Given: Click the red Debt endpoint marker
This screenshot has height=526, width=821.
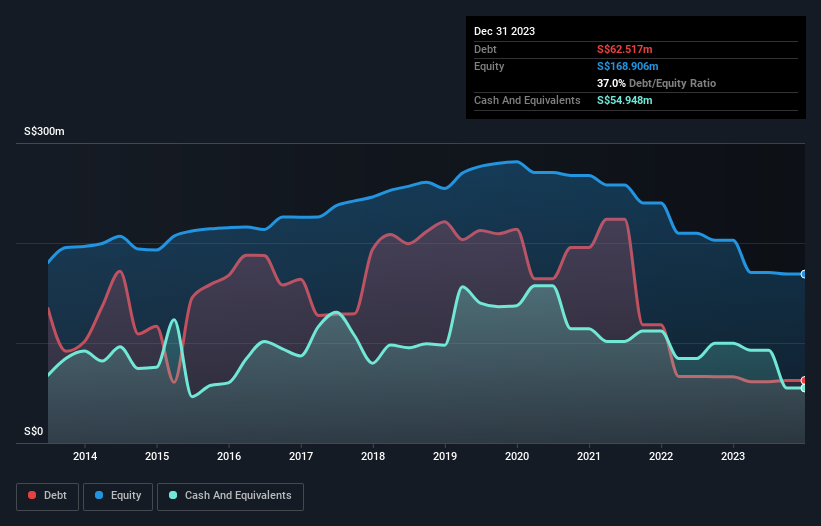Looking at the screenshot, I should pyautogui.click(x=804, y=380).
